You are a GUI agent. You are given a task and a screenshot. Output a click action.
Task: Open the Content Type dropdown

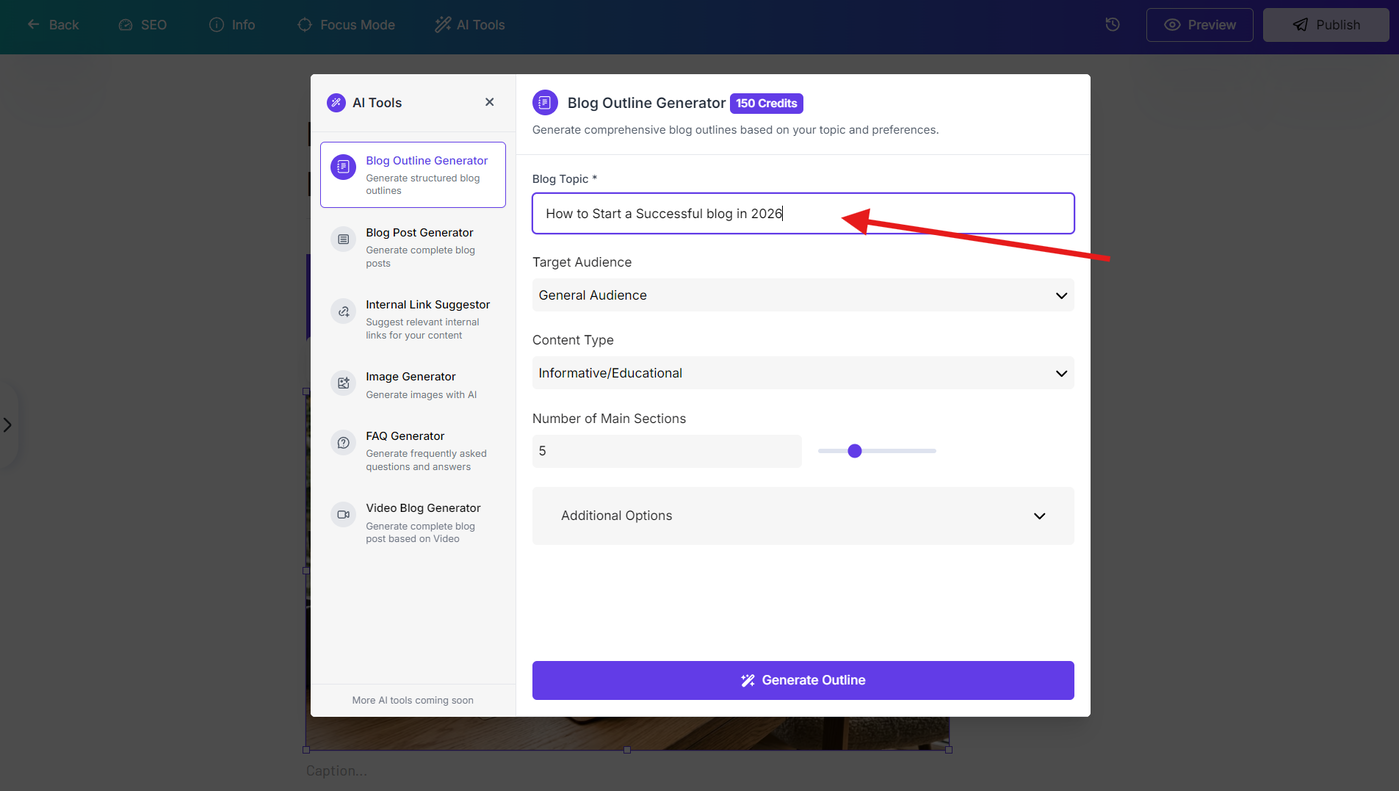[x=803, y=373]
